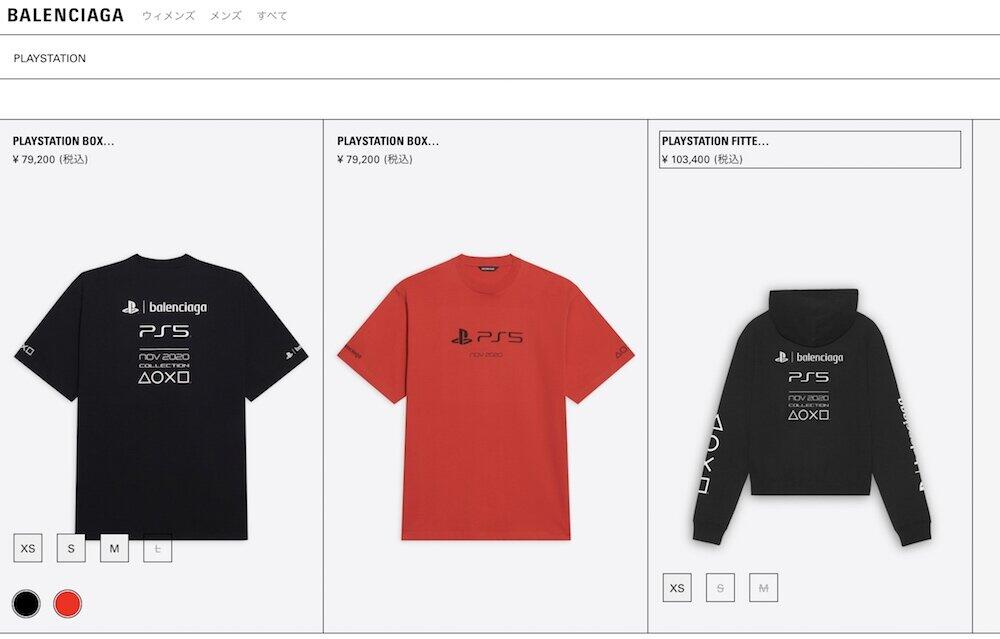1000x639 pixels.
Task: Open the メンズ menu
Action: (226, 16)
